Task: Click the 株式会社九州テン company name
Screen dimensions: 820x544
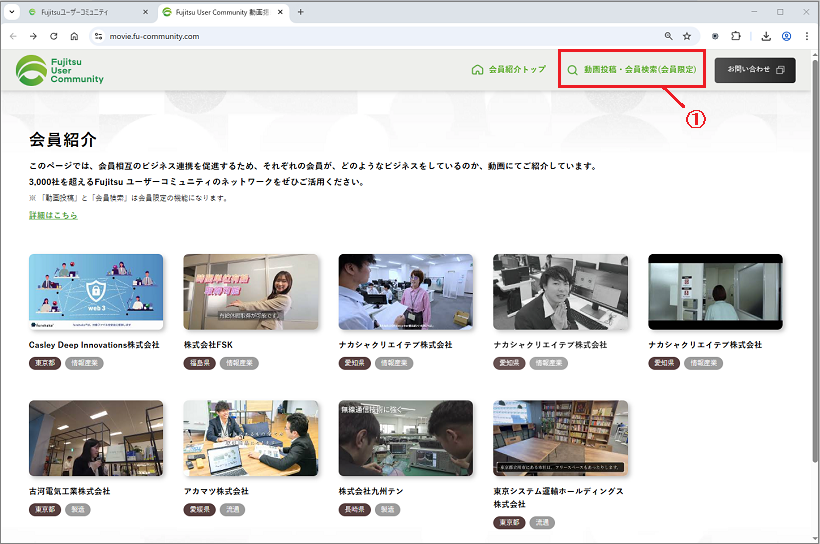Action: (x=371, y=491)
